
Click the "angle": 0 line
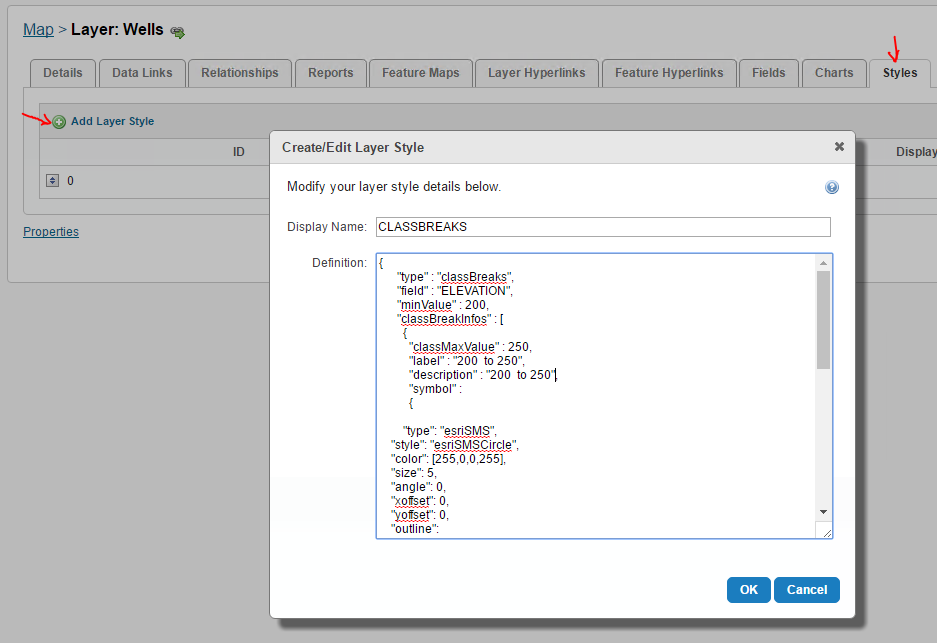pos(418,487)
